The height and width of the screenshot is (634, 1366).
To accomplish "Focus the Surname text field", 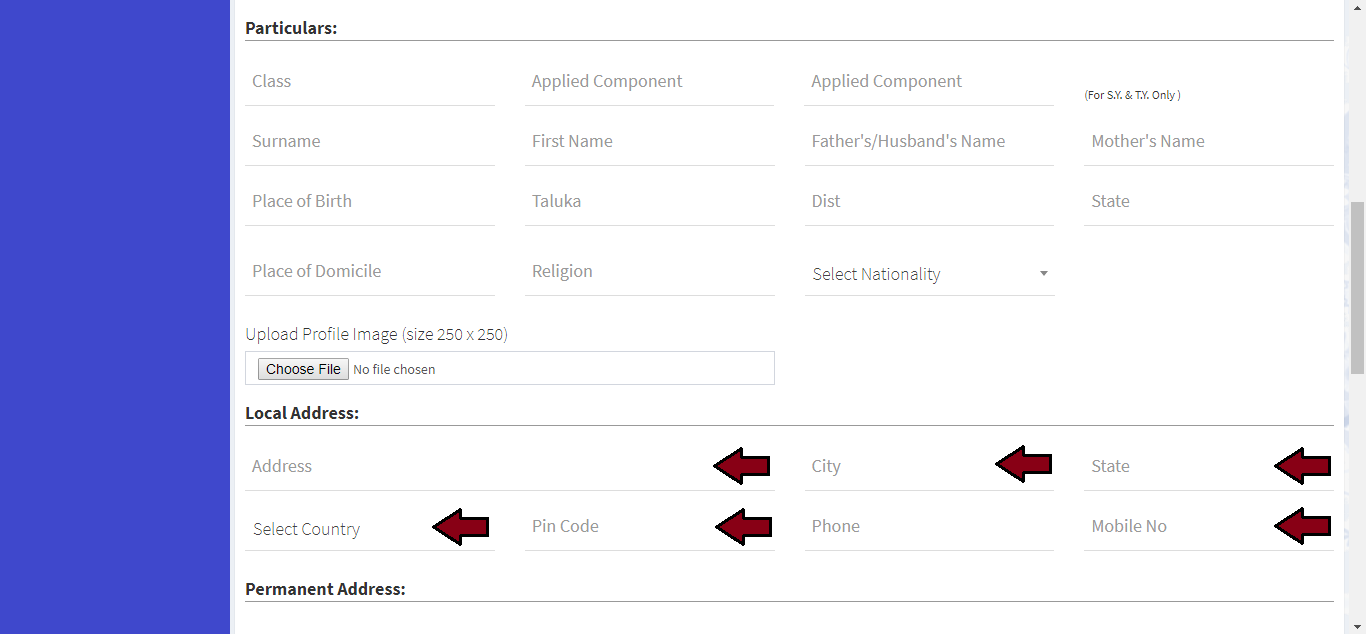I will [370, 142].
